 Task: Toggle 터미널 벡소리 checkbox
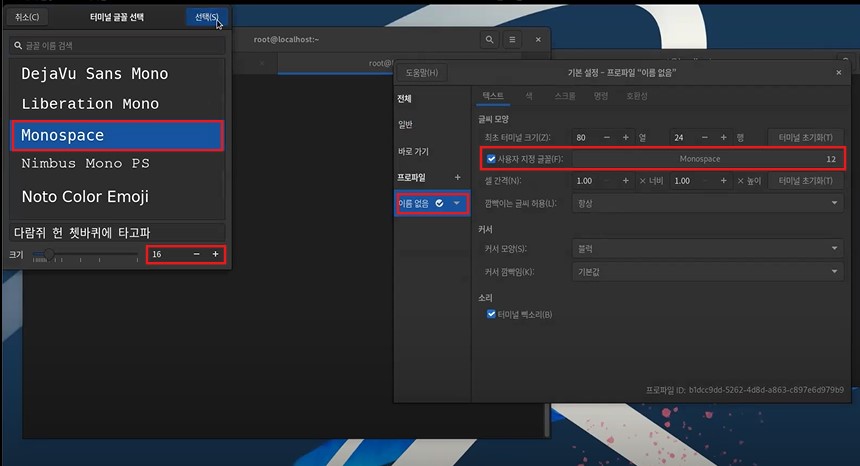pyautogui.click(x=491, y=314)
